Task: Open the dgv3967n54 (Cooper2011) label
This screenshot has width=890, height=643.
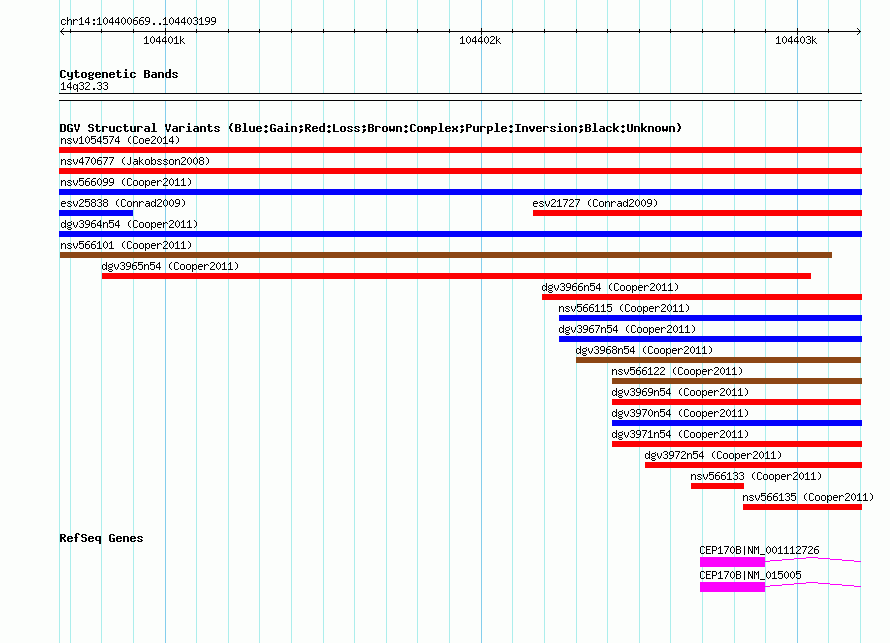Action: coord(627,329)
